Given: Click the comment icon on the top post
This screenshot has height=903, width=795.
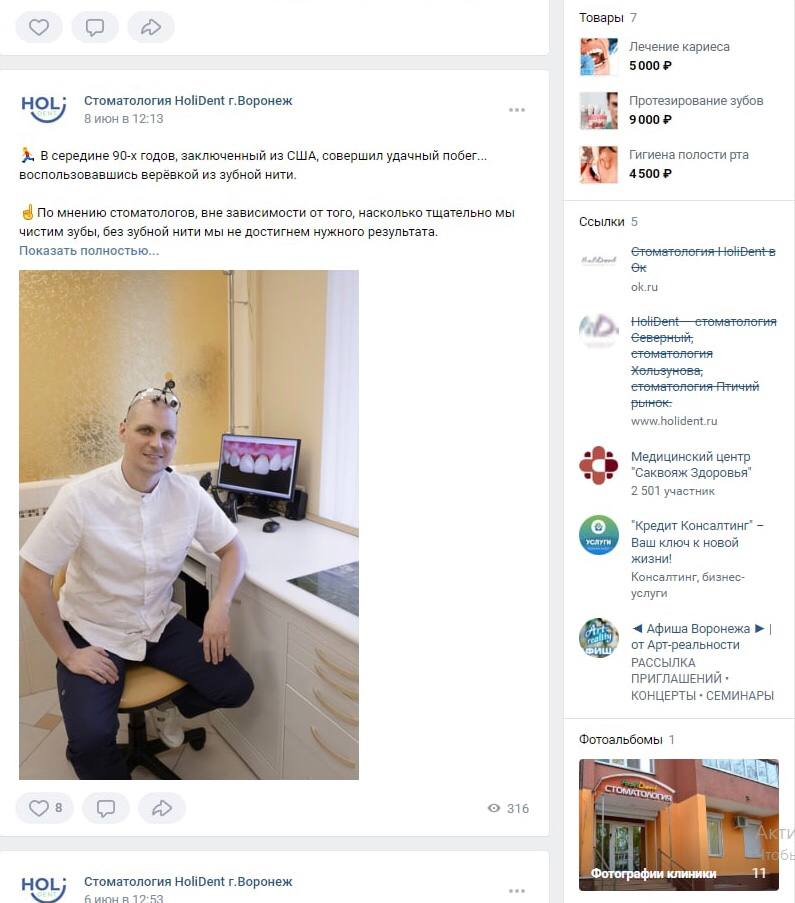Looking at the screenshot, I should (x=94, y=27).
